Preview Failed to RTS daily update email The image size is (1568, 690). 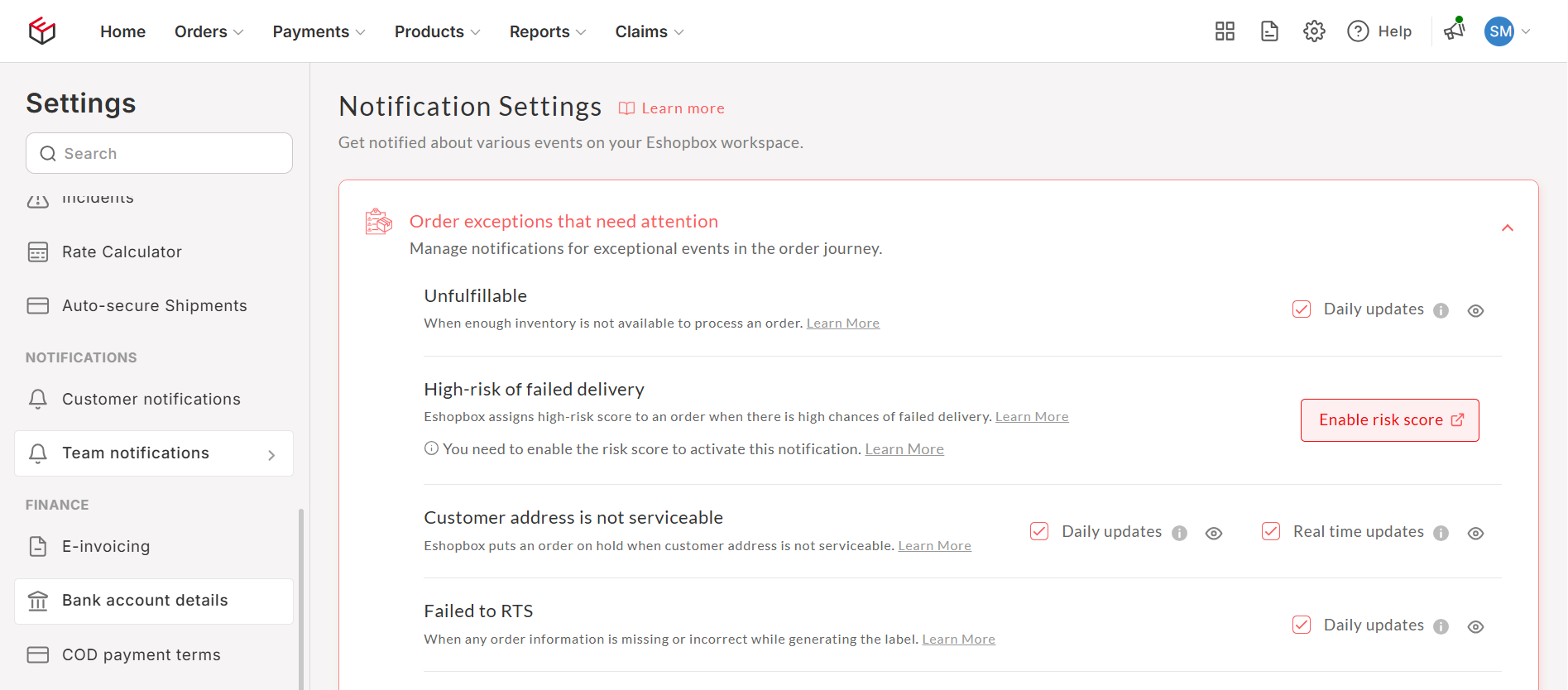[1475, 626]
